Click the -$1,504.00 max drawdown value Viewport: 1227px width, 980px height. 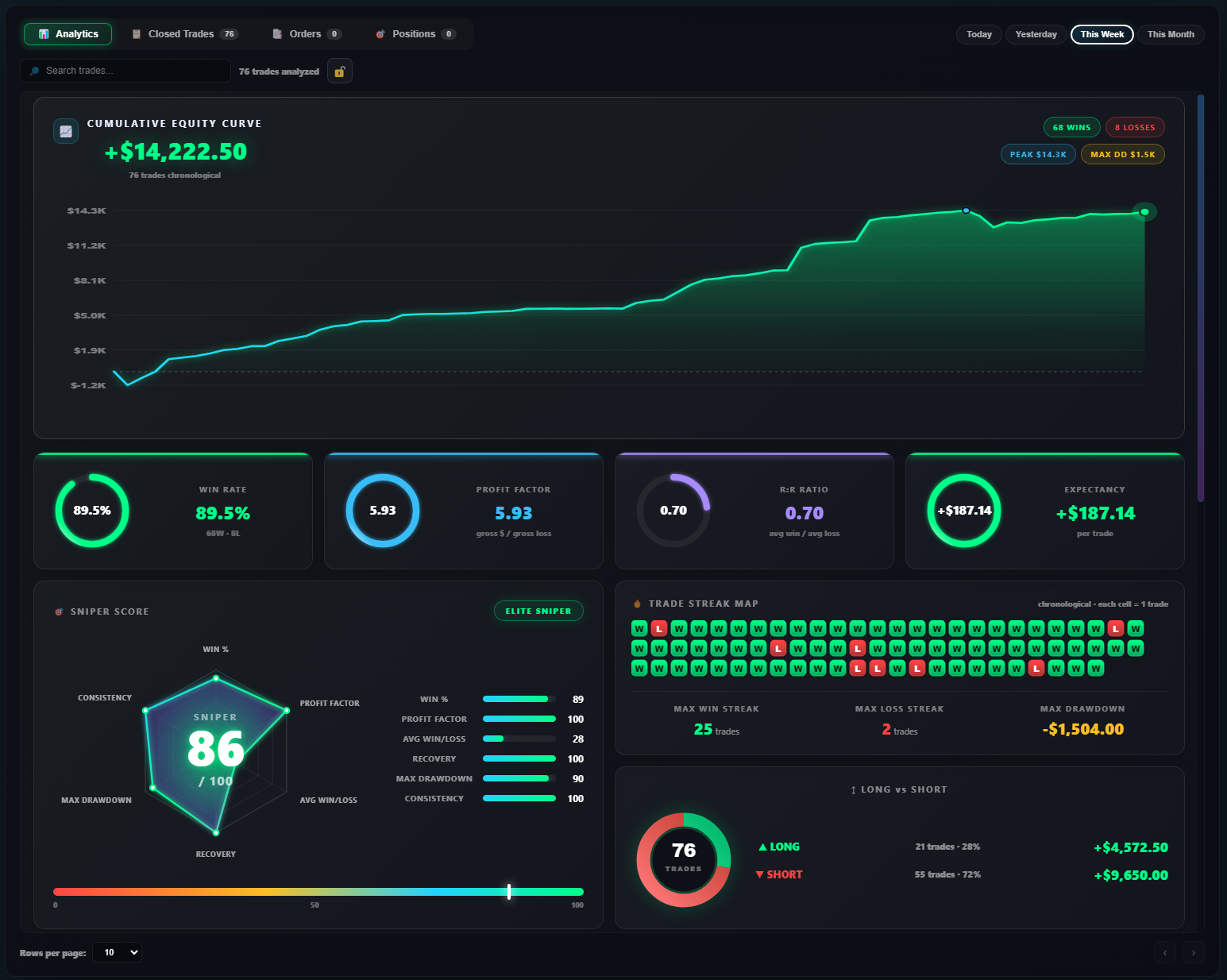click(1082, 729)
